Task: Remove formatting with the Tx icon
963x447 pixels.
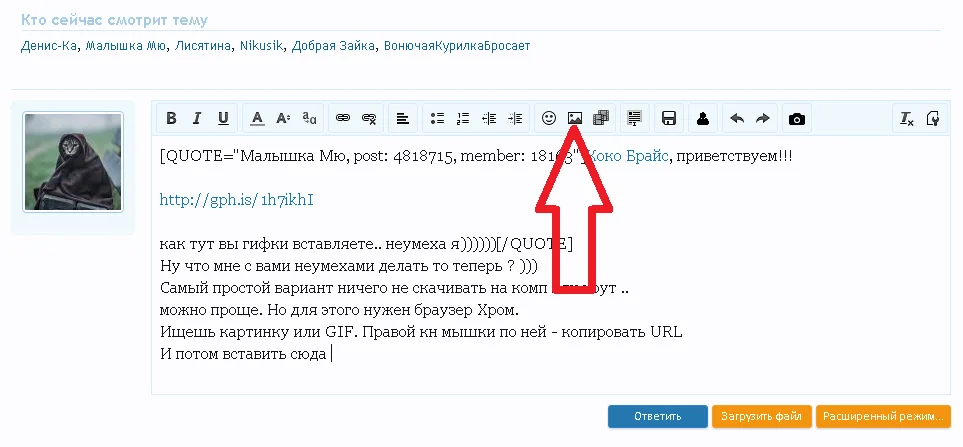Action: point(906,119)
